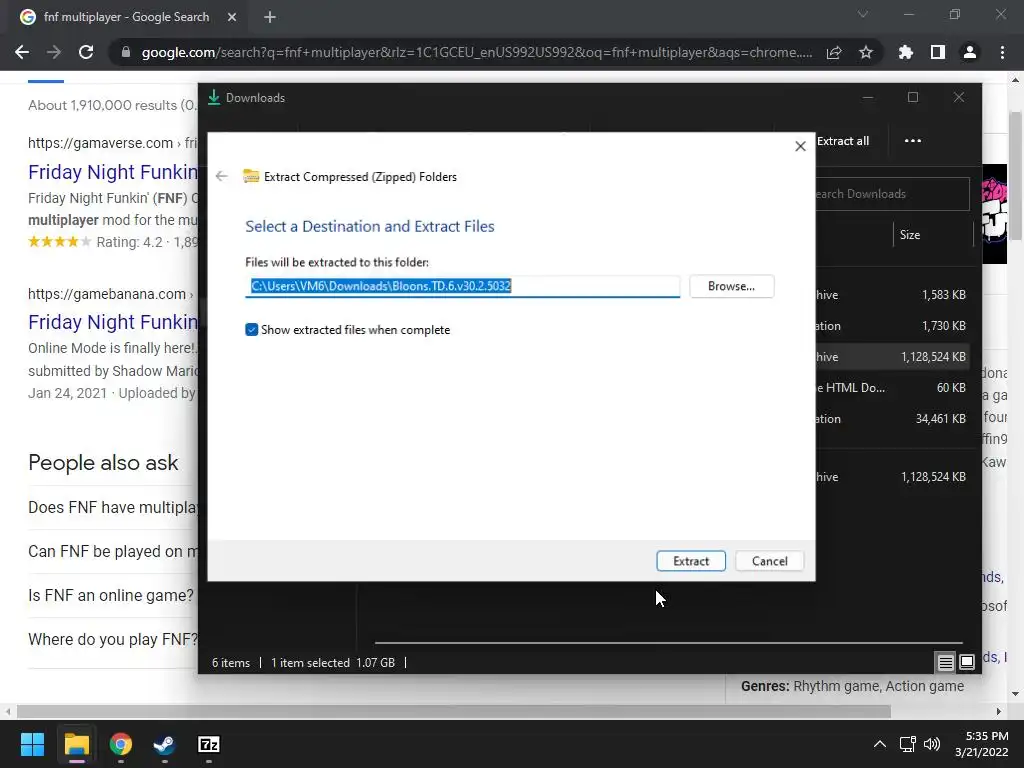This screenshot has height=768, width=1024.
Task: Click the Extract button in the dialog
Action: coord(691,561)
